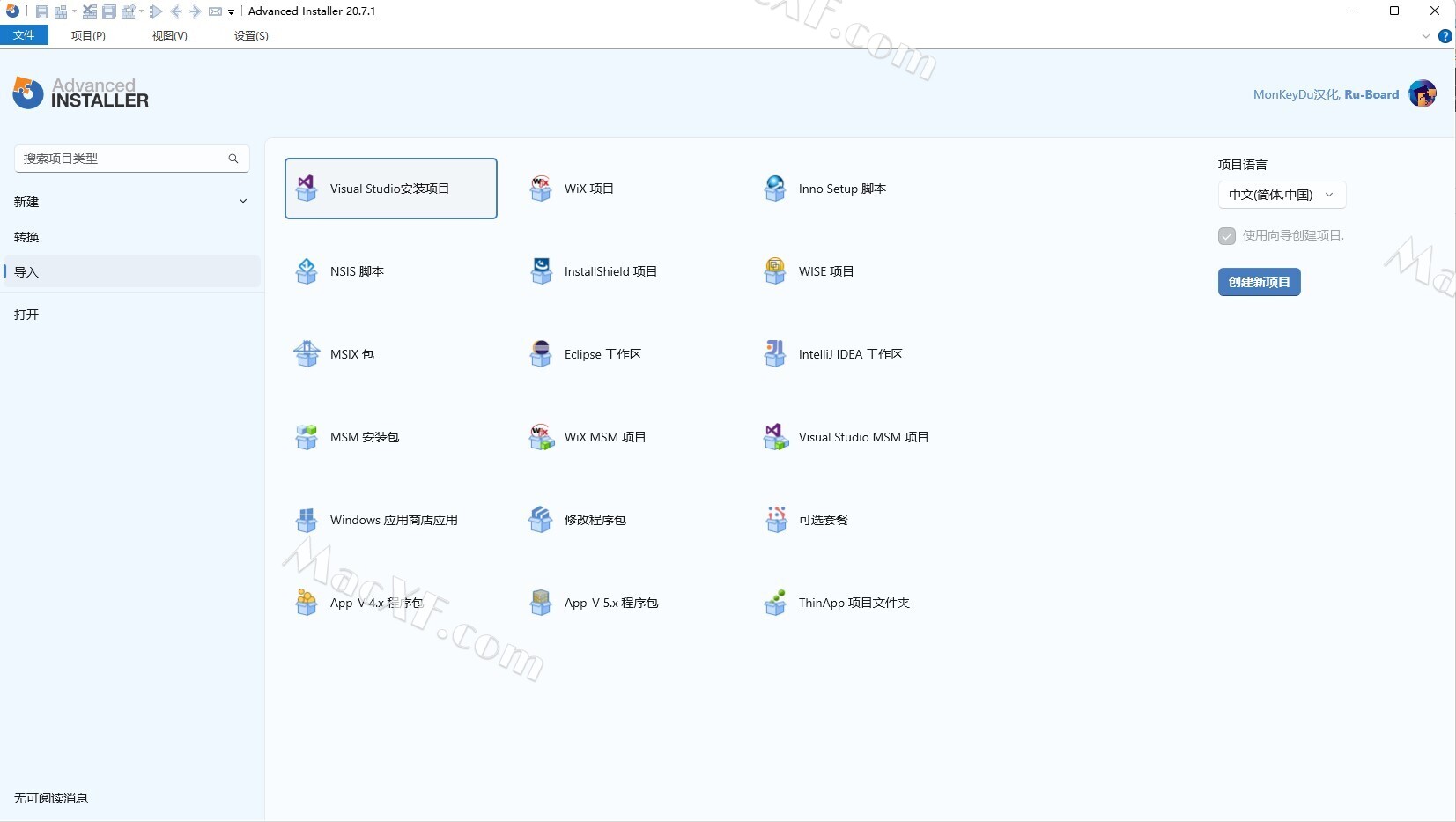Click the Build options wrench icon
Viewport: 1456px width, 822px height.
pos(128,11)
